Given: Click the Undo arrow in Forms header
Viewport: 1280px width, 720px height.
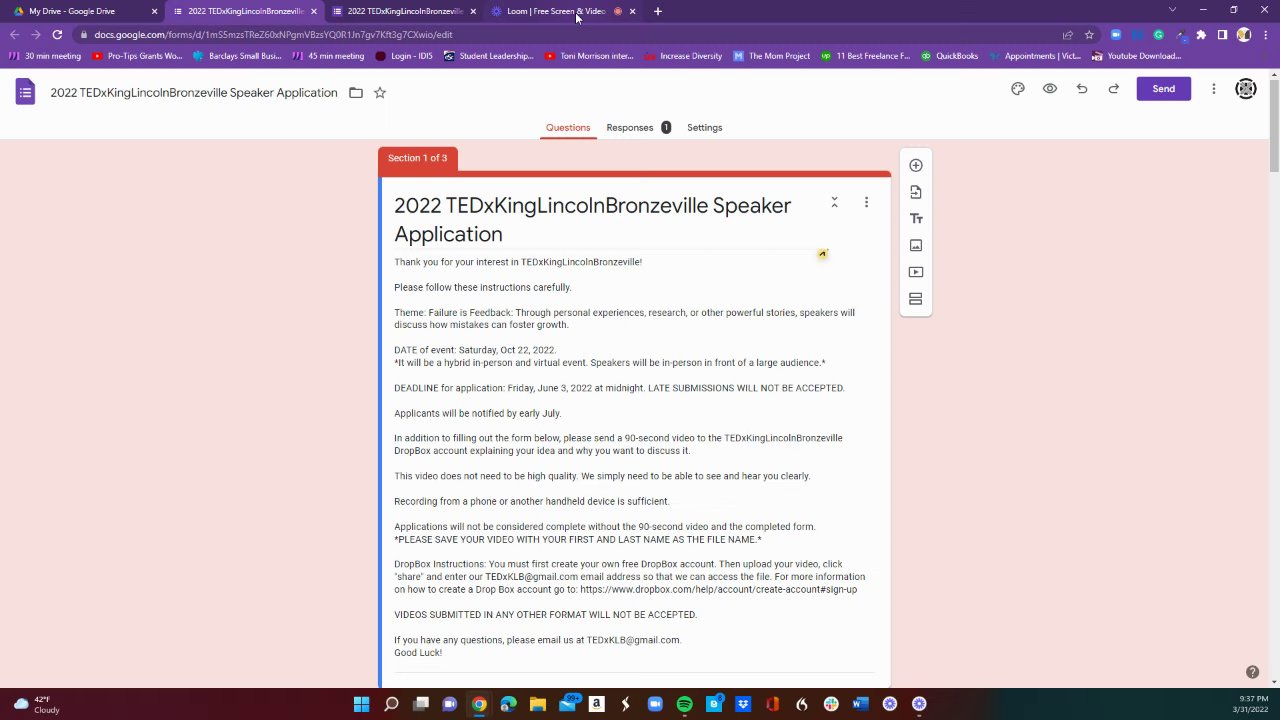Looking at the screenshot, I should (x=1082, y=89).
